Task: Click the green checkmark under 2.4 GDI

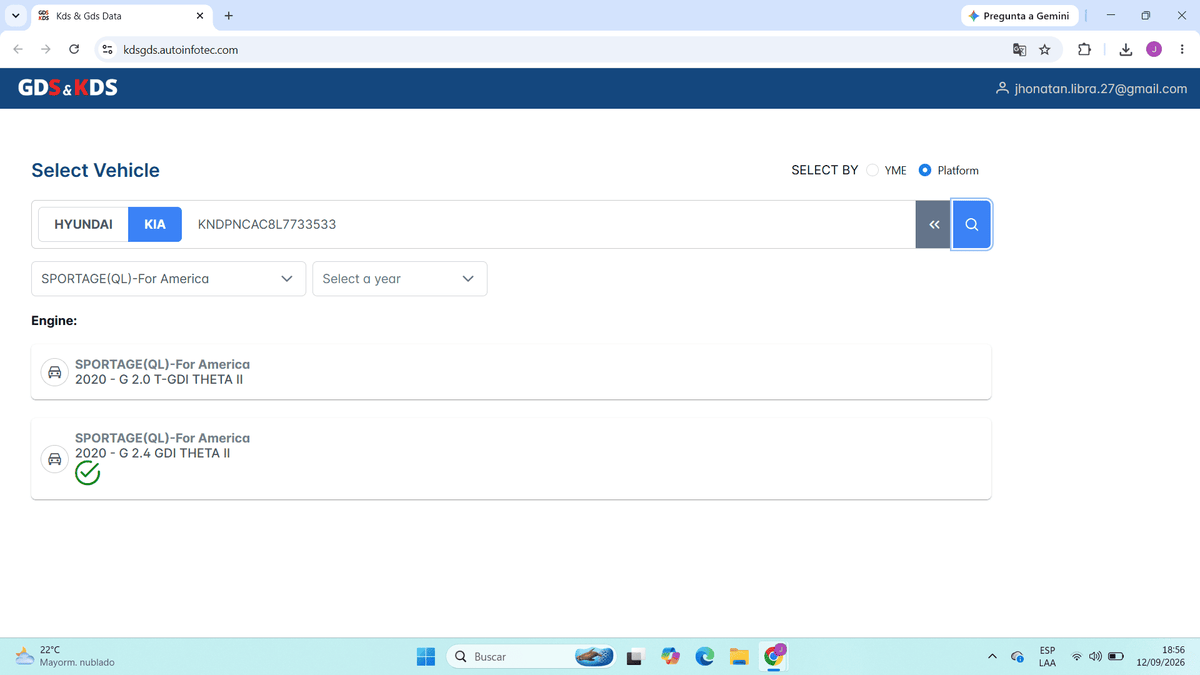Action: (x=88, y=473)
